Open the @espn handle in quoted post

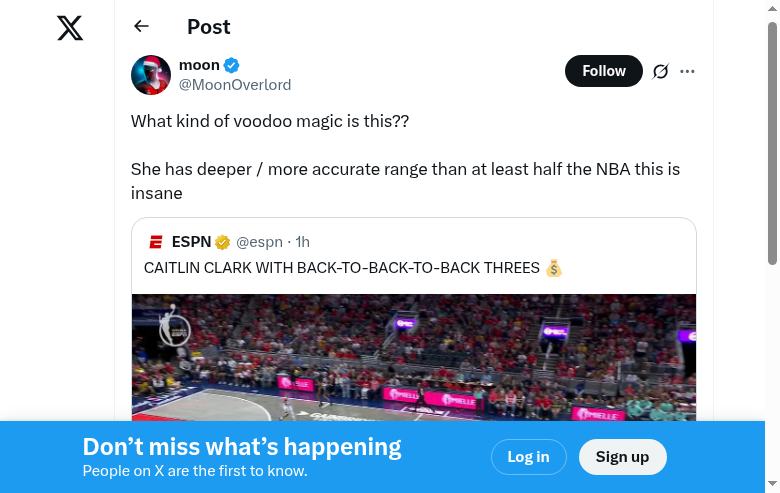(260, 242)
